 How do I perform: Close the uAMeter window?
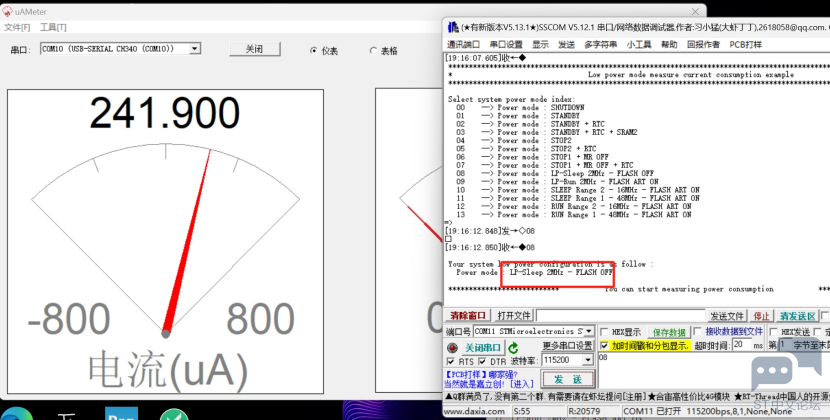[695, 11]
